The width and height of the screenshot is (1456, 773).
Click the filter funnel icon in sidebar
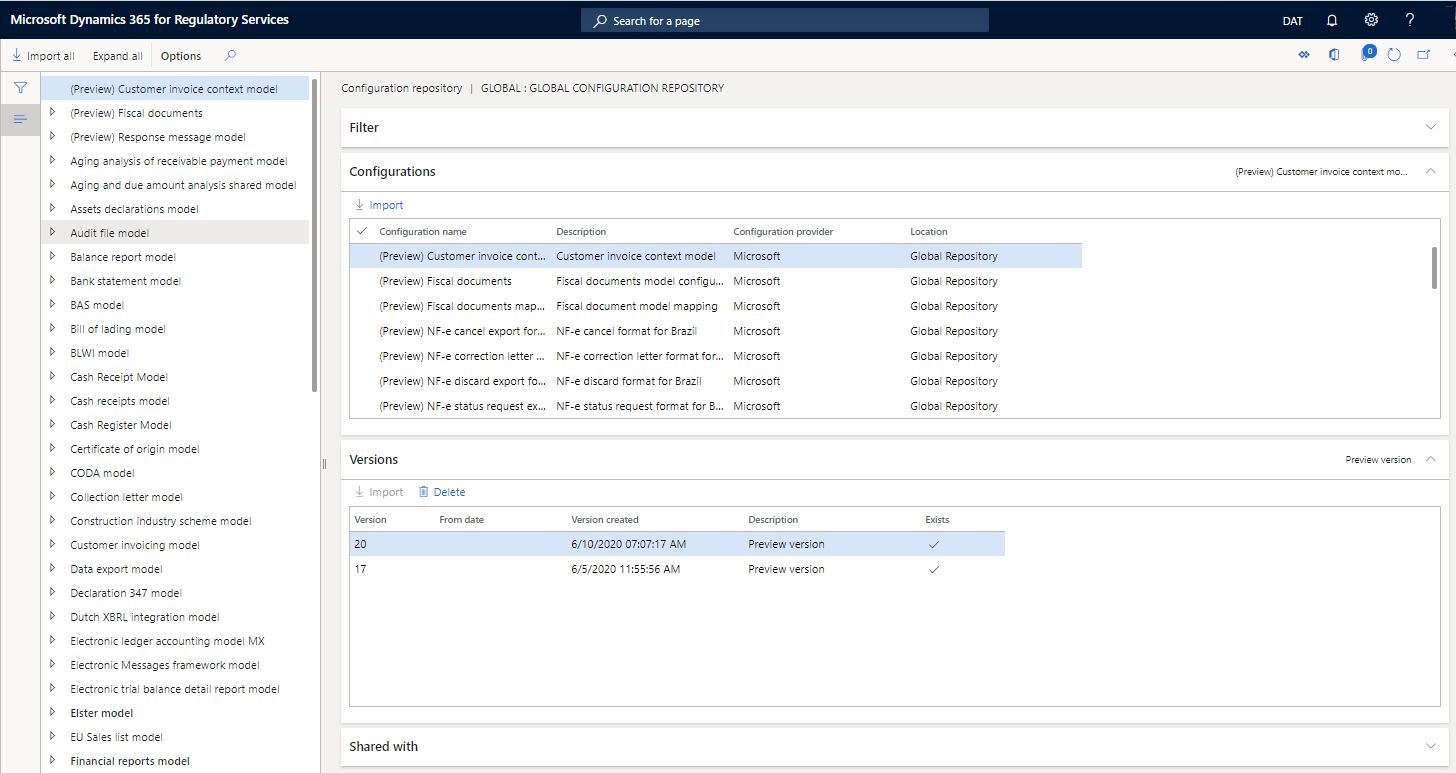tap(20, 87)
